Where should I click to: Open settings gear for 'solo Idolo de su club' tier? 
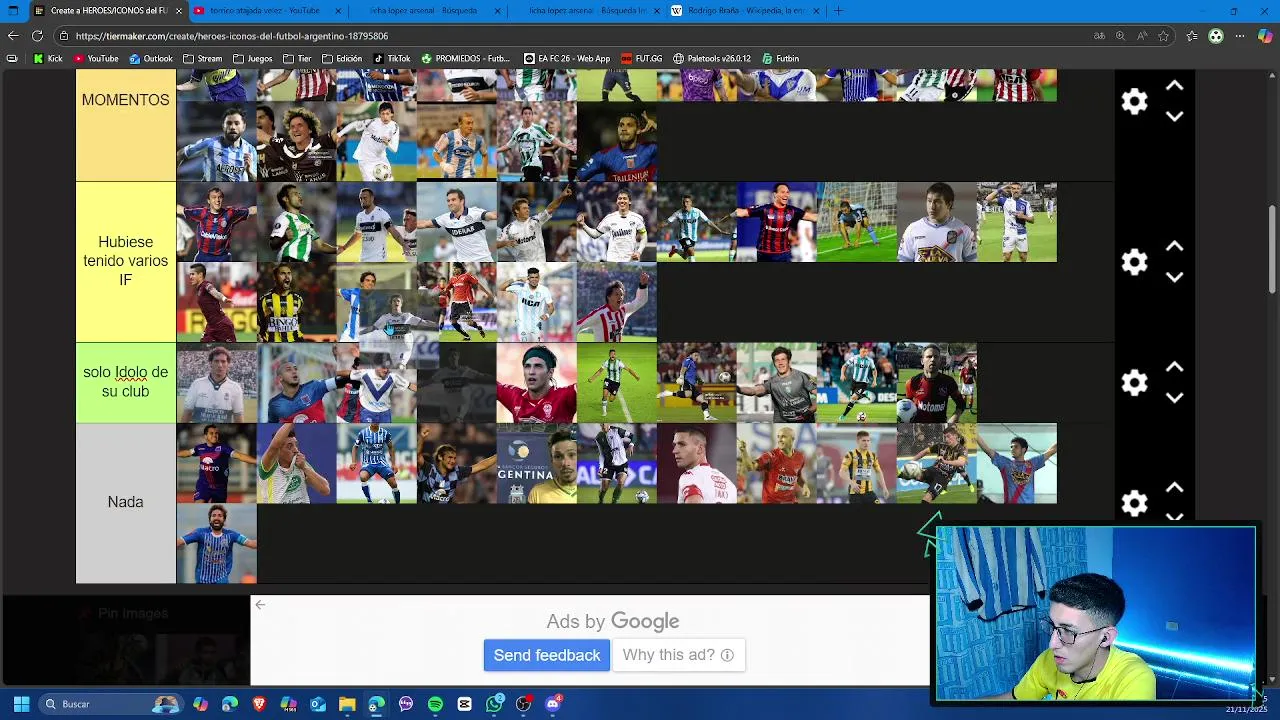1134,383
